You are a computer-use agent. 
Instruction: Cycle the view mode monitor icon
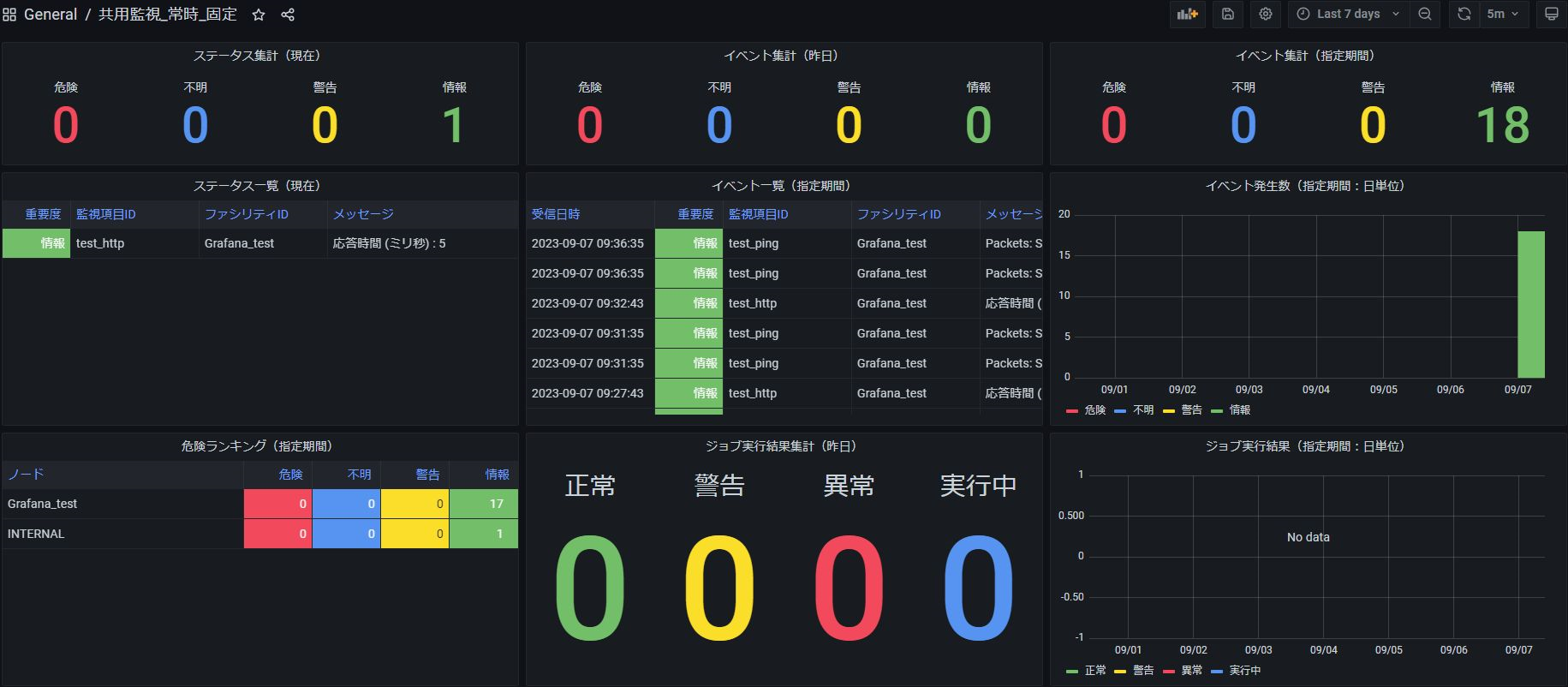tap(1551, 14)
